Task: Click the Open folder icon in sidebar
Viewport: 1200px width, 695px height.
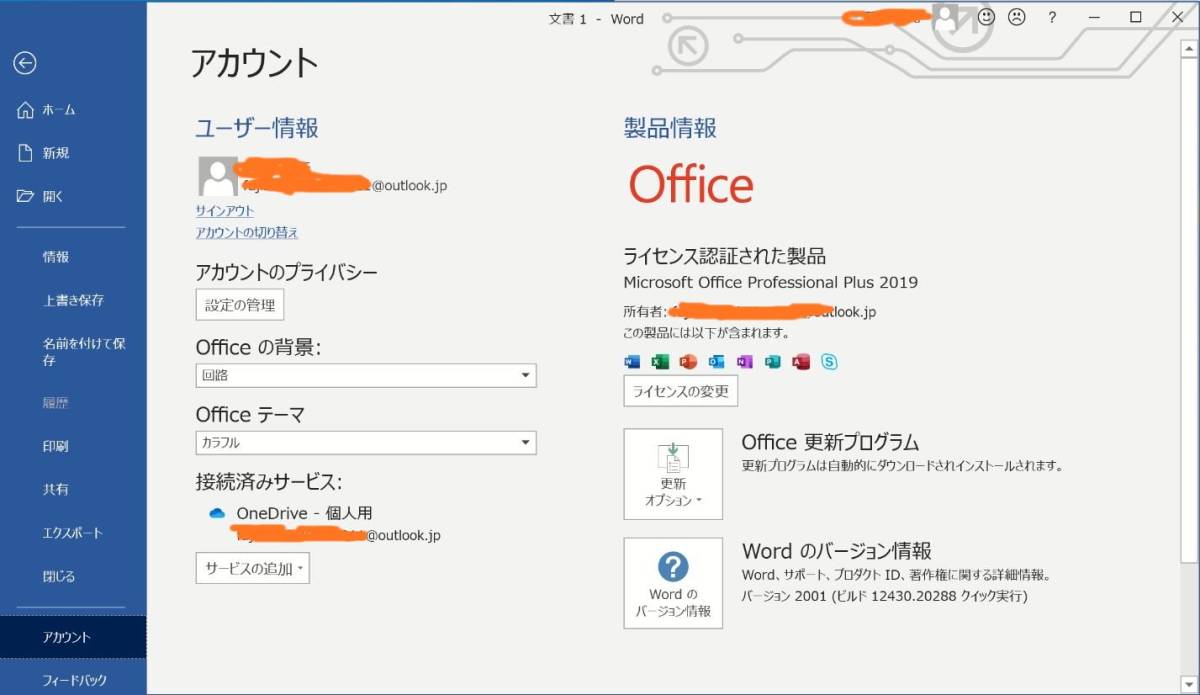Action: tap(26, 196)
